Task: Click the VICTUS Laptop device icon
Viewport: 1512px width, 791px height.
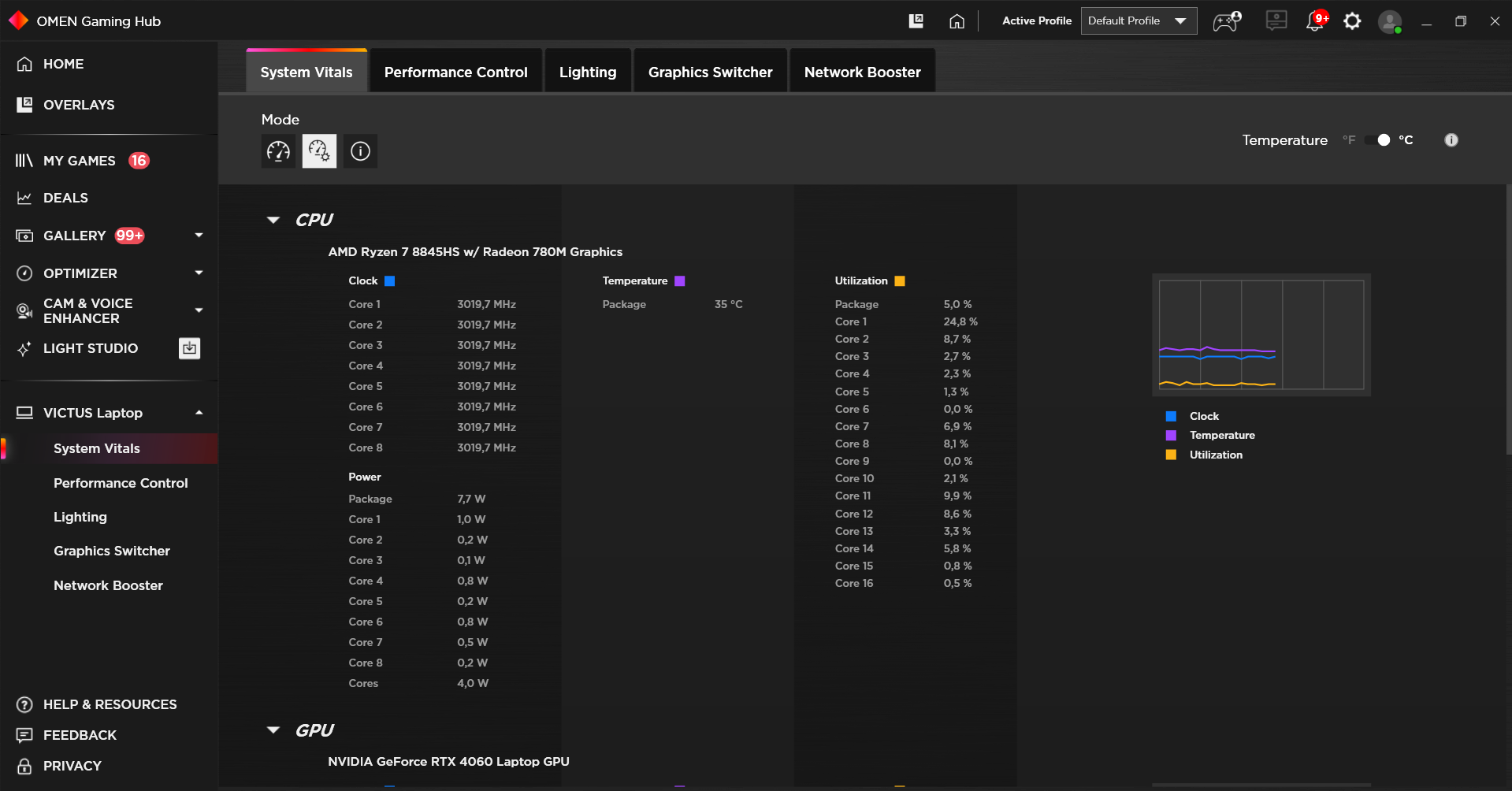Action: coord(24,413)
